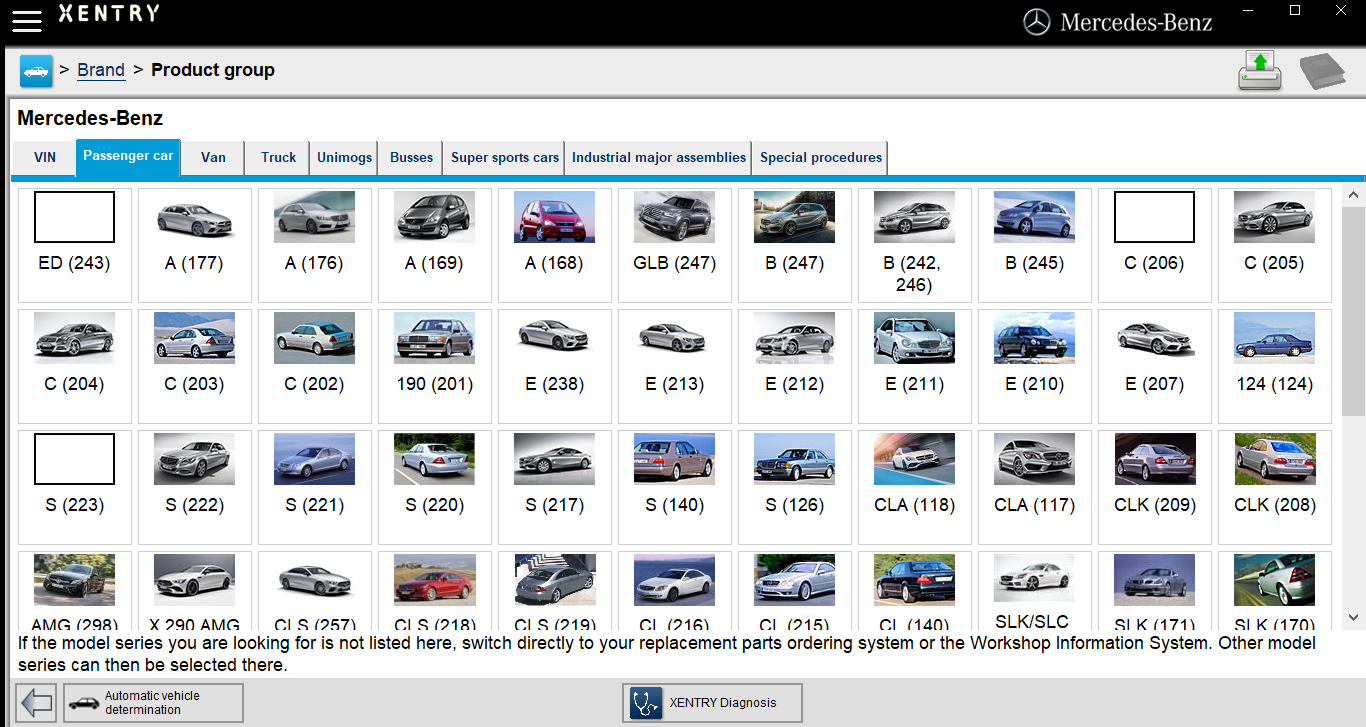Viewport: 1366px width, 727px height.
Task: Open the XENTRY hamburger menu
Action: coord(27,20)
